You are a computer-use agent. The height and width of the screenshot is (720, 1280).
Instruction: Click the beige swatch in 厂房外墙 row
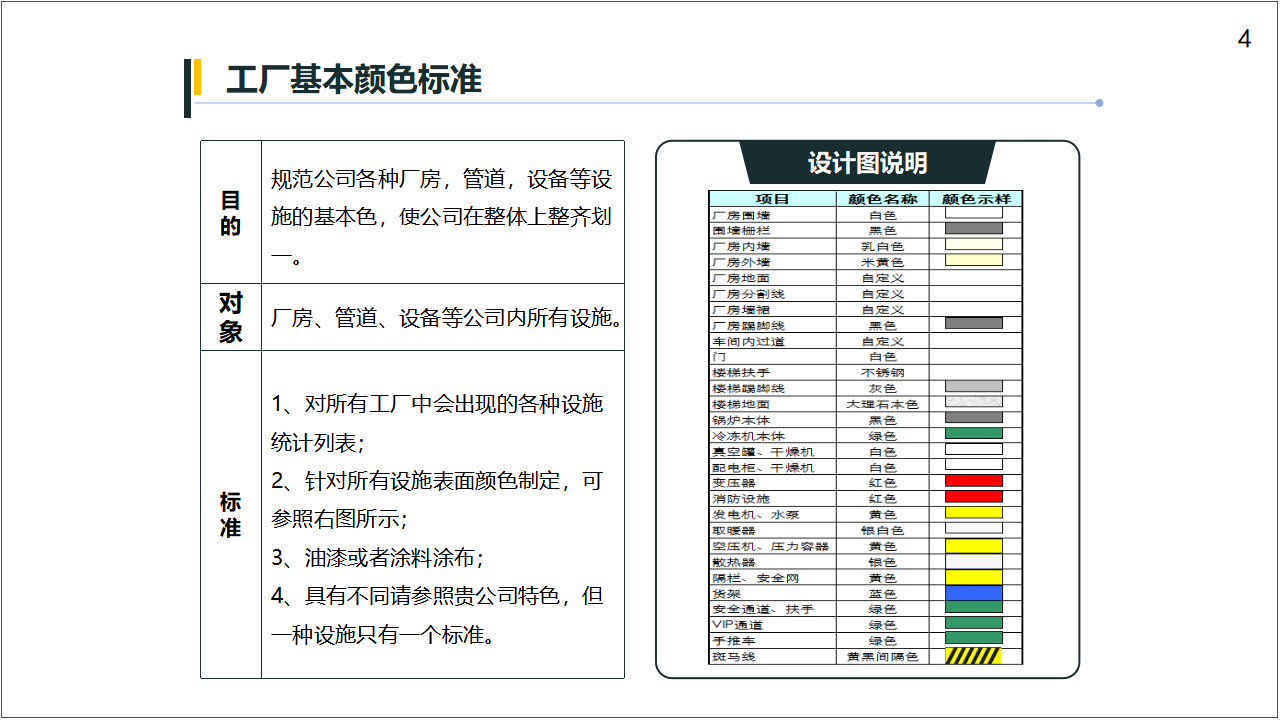pos(973,260)
